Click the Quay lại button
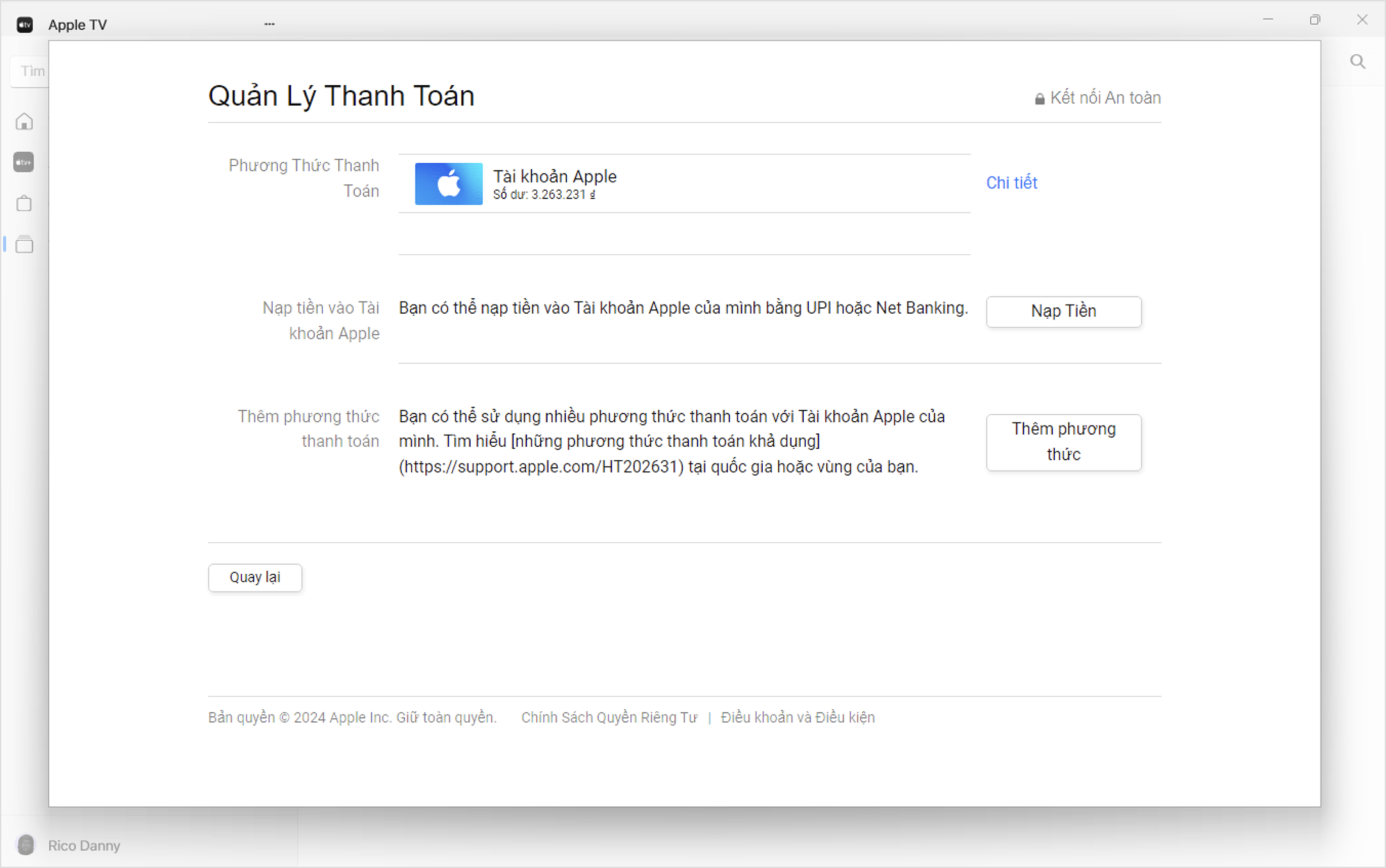The image size is (1386, 868). click(x=254, y=577)
